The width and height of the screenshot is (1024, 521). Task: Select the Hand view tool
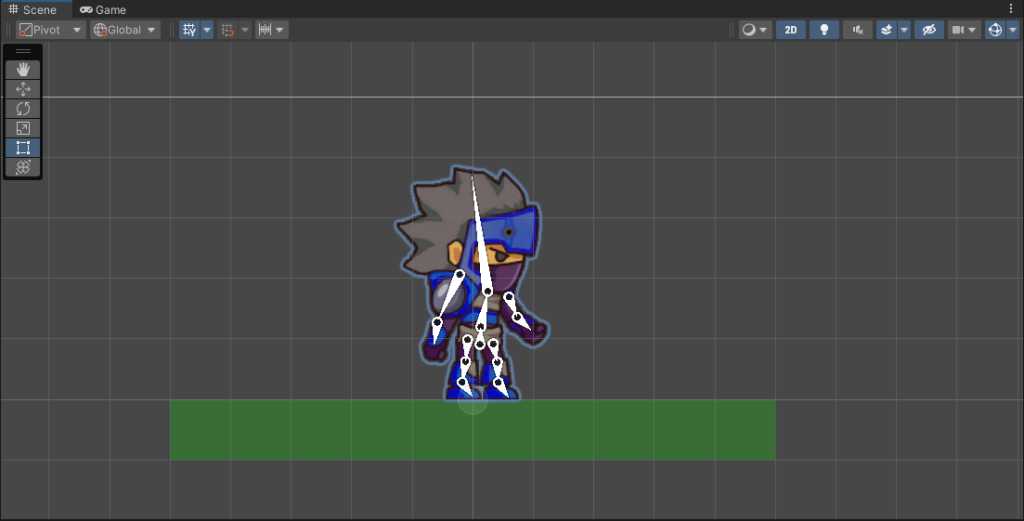coord(23,70)
